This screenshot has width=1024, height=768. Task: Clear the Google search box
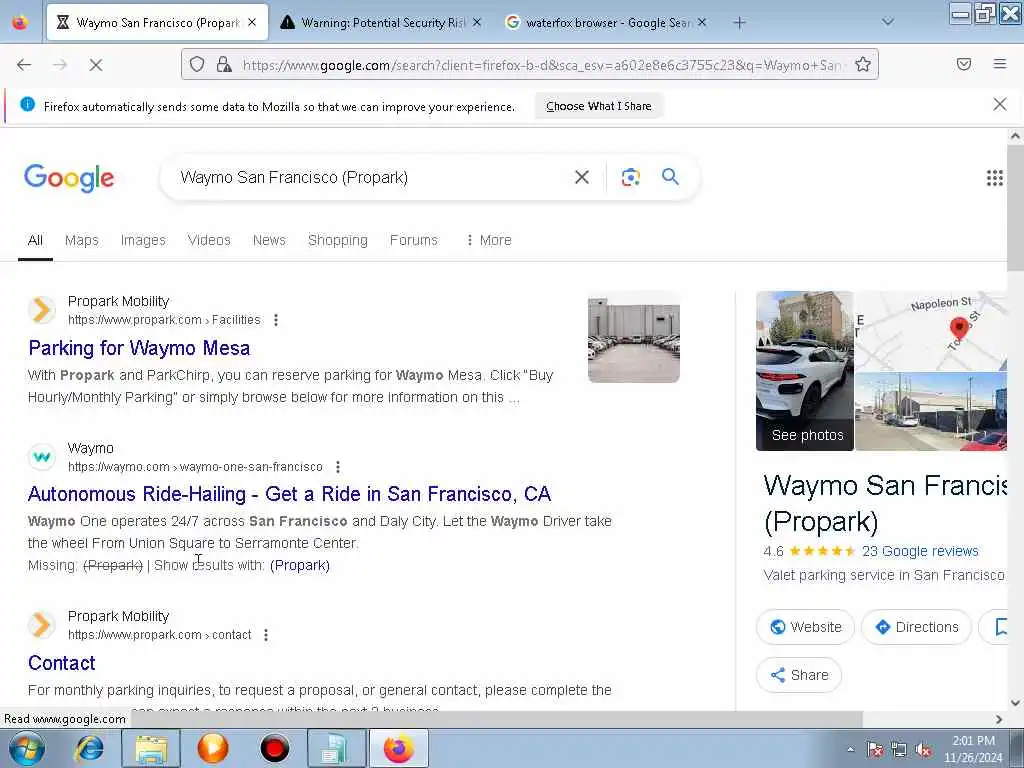[581, 177]
